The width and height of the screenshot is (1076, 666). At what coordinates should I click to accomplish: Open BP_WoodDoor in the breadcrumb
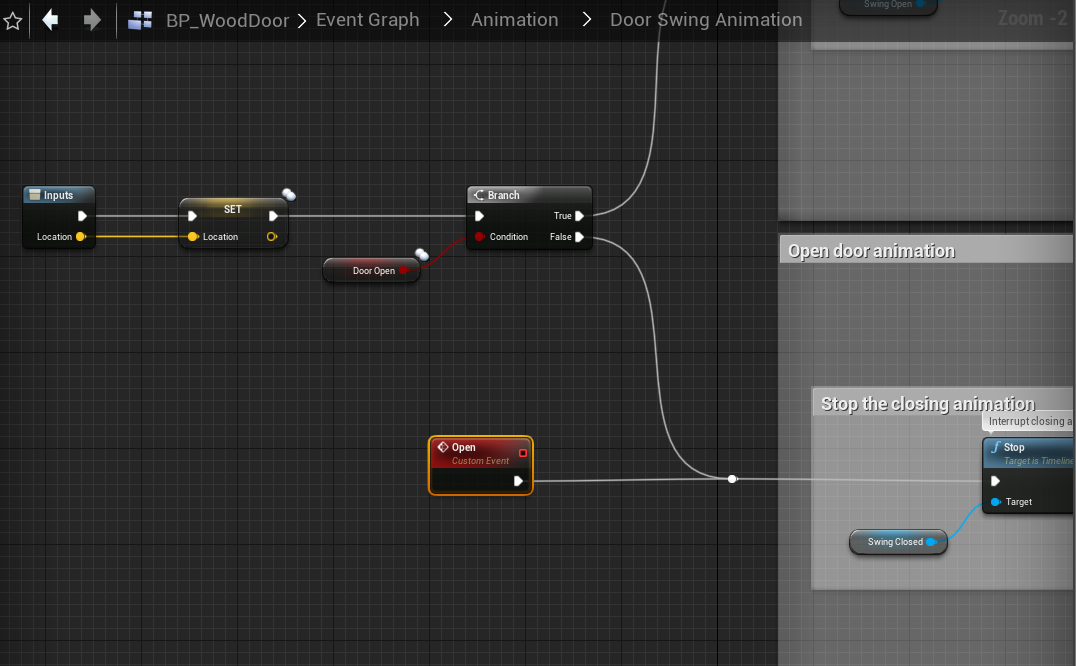click(227, 21)
